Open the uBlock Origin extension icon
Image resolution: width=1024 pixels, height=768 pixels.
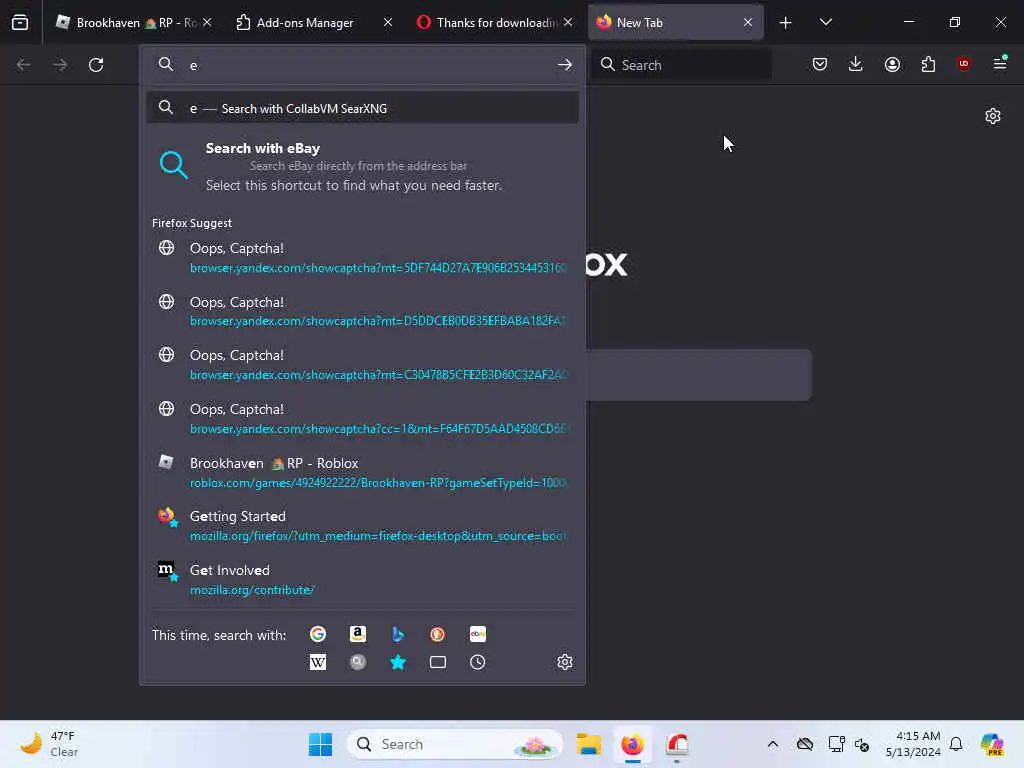[963, 64]
